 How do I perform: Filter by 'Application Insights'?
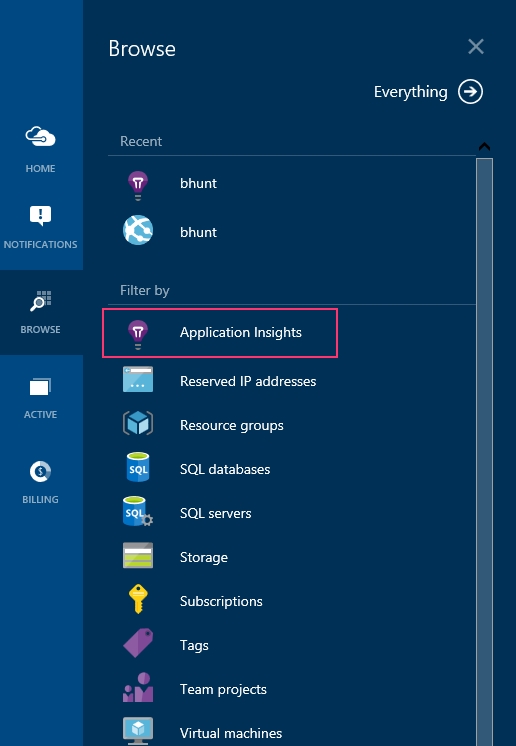(241, 332)
